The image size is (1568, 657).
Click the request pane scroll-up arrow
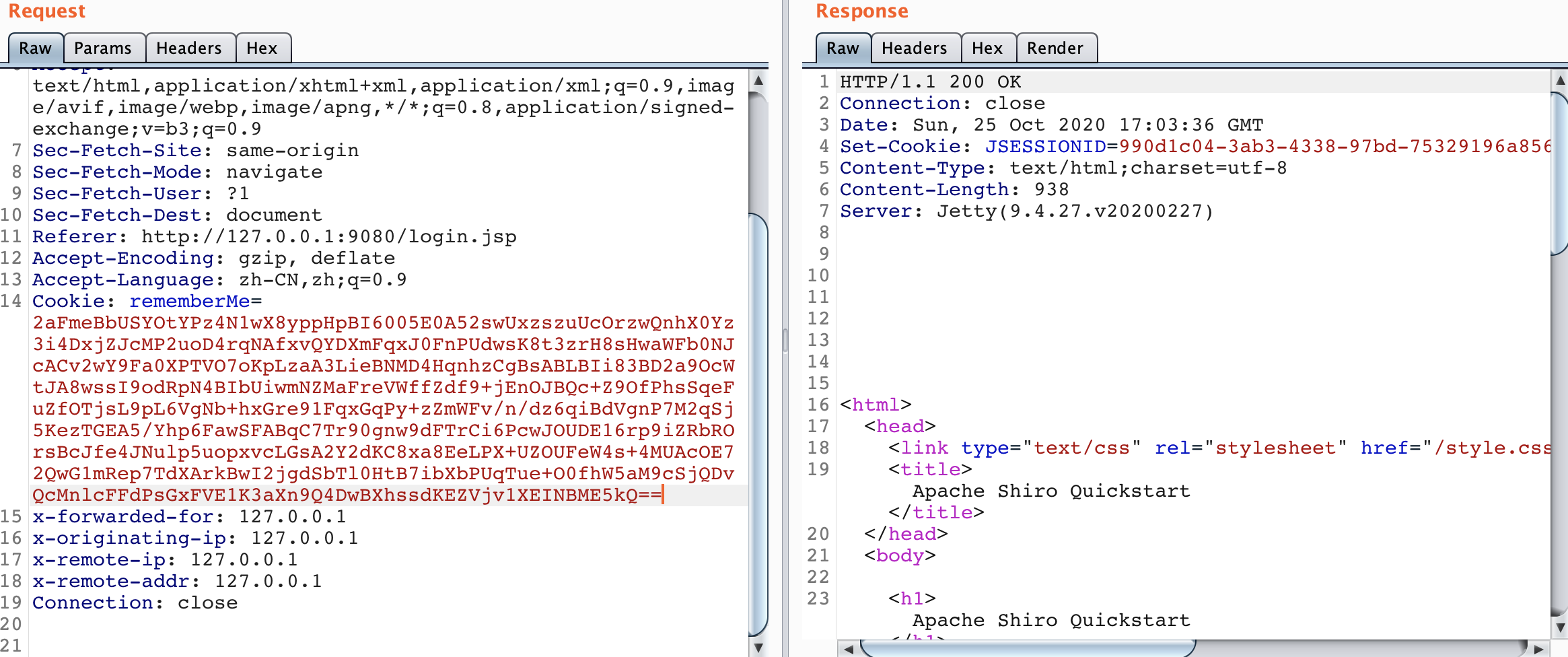758,81
